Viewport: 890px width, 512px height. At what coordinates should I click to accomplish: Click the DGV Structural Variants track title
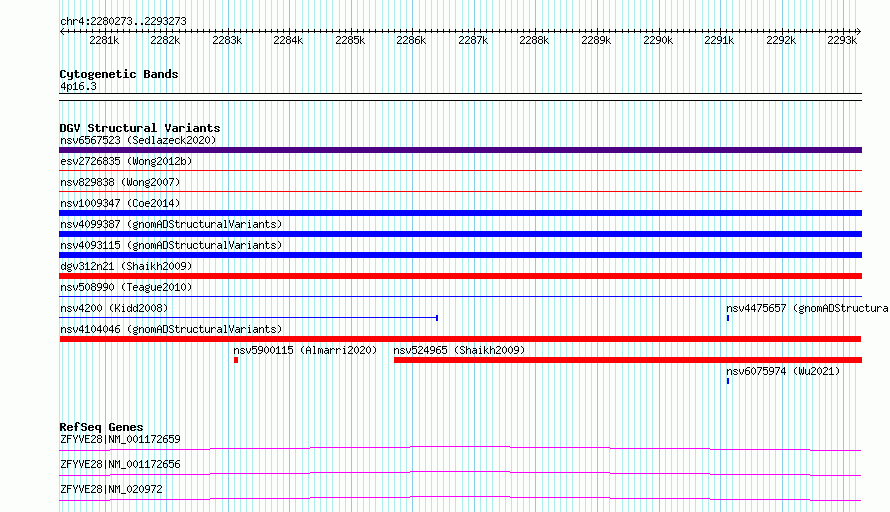140,128
